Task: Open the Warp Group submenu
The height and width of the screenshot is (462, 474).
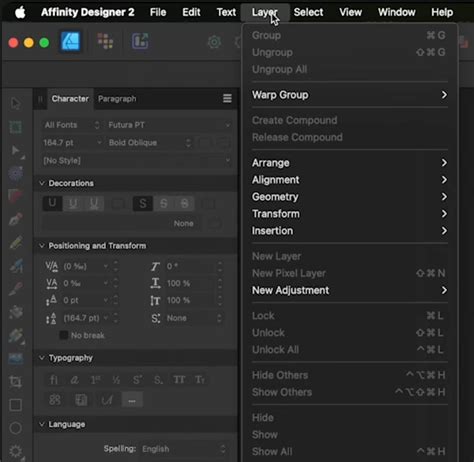Action: [x=349, y=95]
